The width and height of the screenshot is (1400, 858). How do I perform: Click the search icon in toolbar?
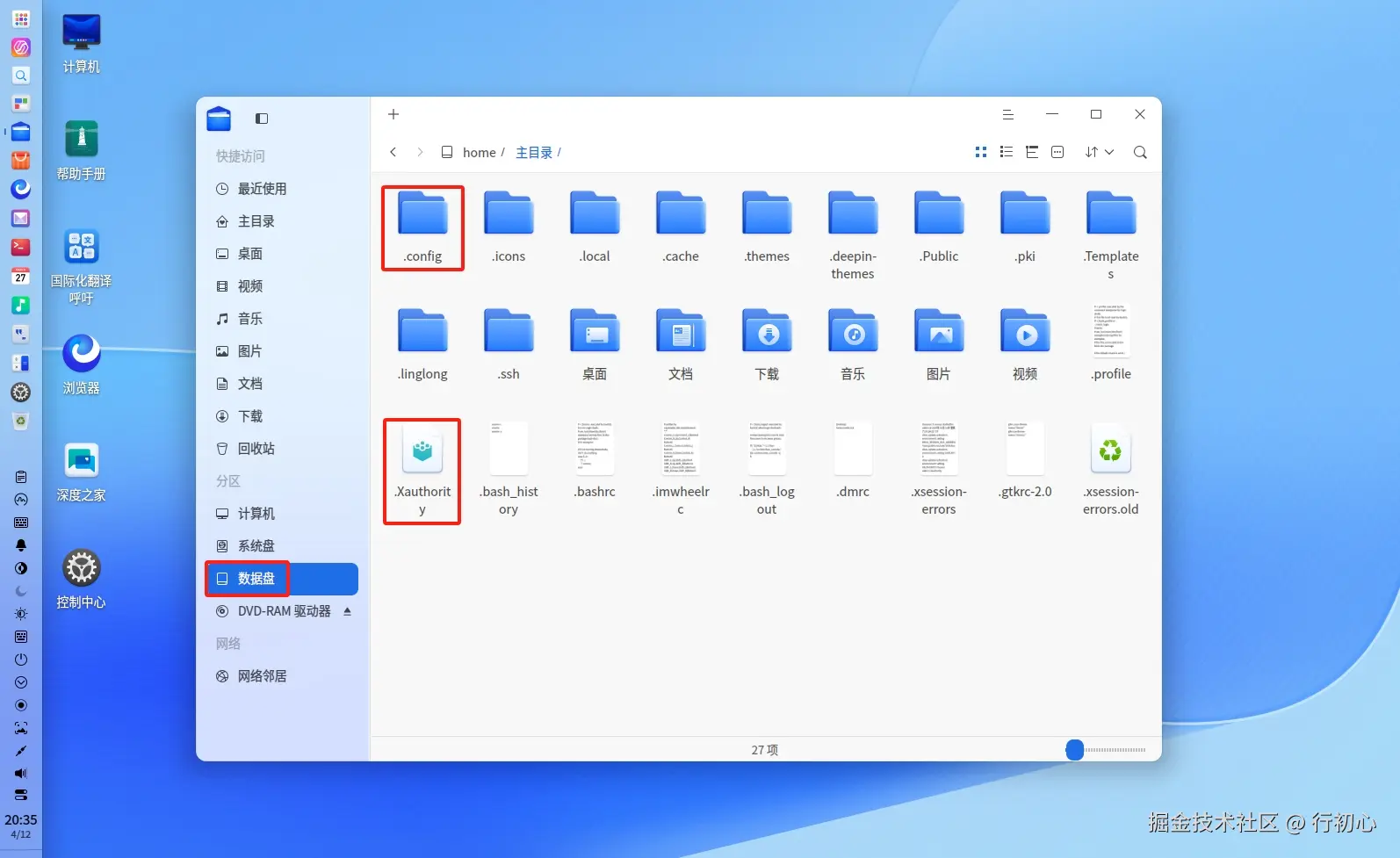pos(1140,152)
